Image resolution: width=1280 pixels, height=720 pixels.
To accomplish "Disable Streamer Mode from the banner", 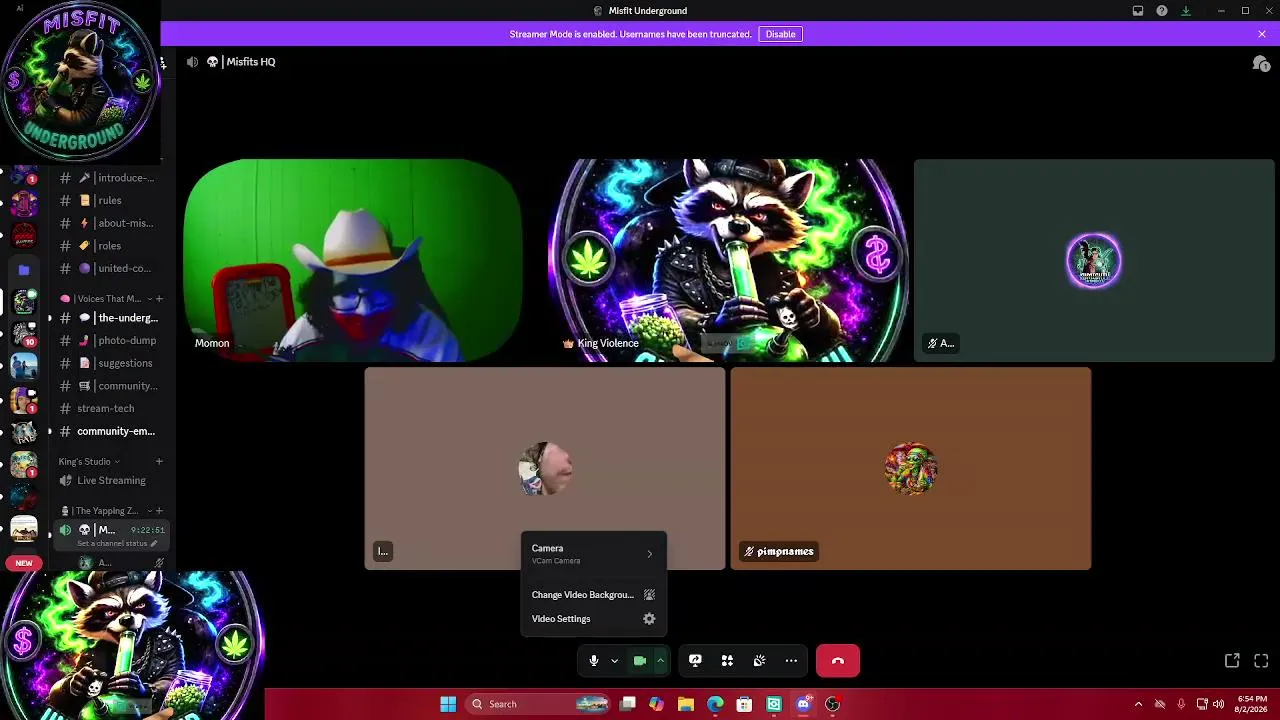I will click(x=780, y=34).
